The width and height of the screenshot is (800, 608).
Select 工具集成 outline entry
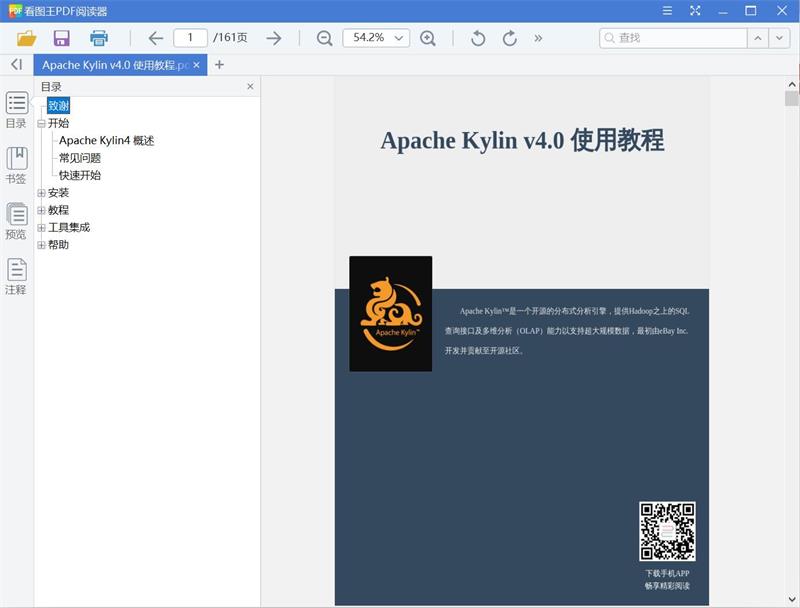[x=69, y=227]
